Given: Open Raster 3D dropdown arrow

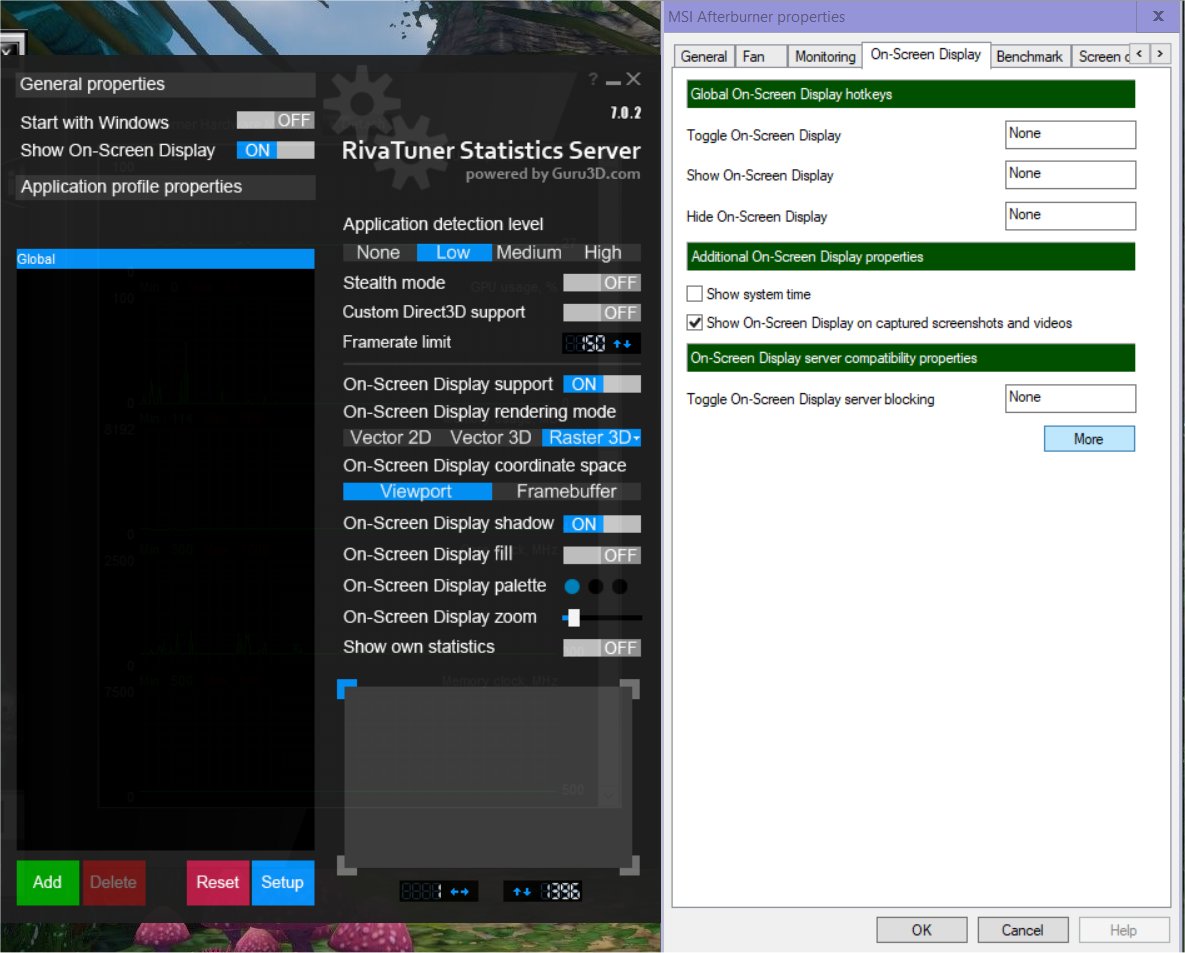Looking at the screenshot, I should click(636, 438).
